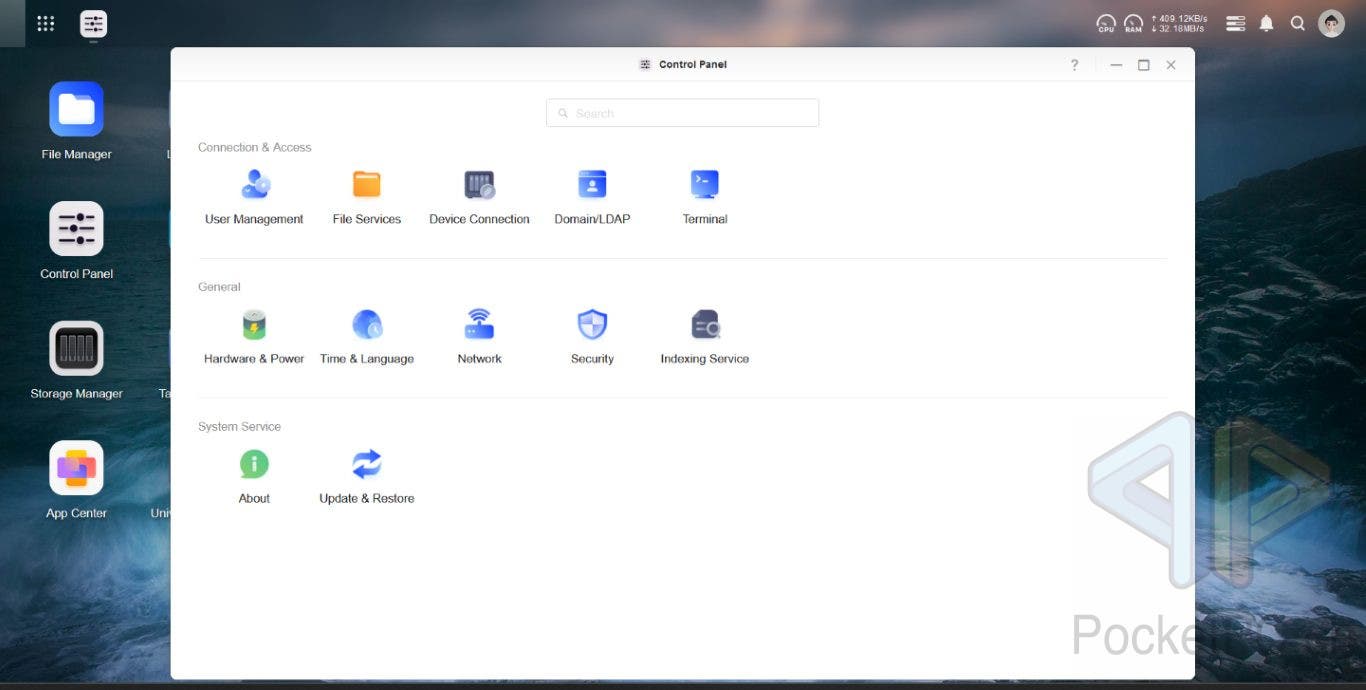The height and width of the screenshot is (690, 1366).
Task: Click the Control Panel search field
Action: pyautogui.click(x=682, y=113)
